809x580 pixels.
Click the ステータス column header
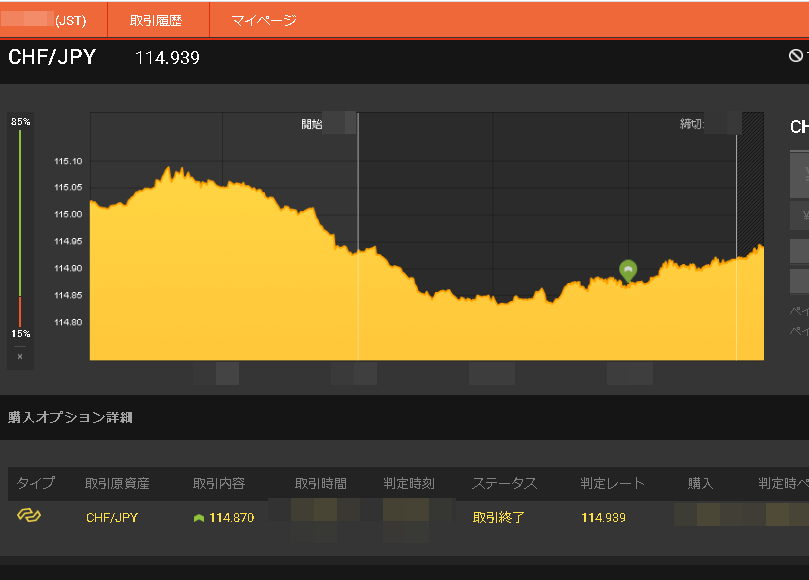point(505,484)
